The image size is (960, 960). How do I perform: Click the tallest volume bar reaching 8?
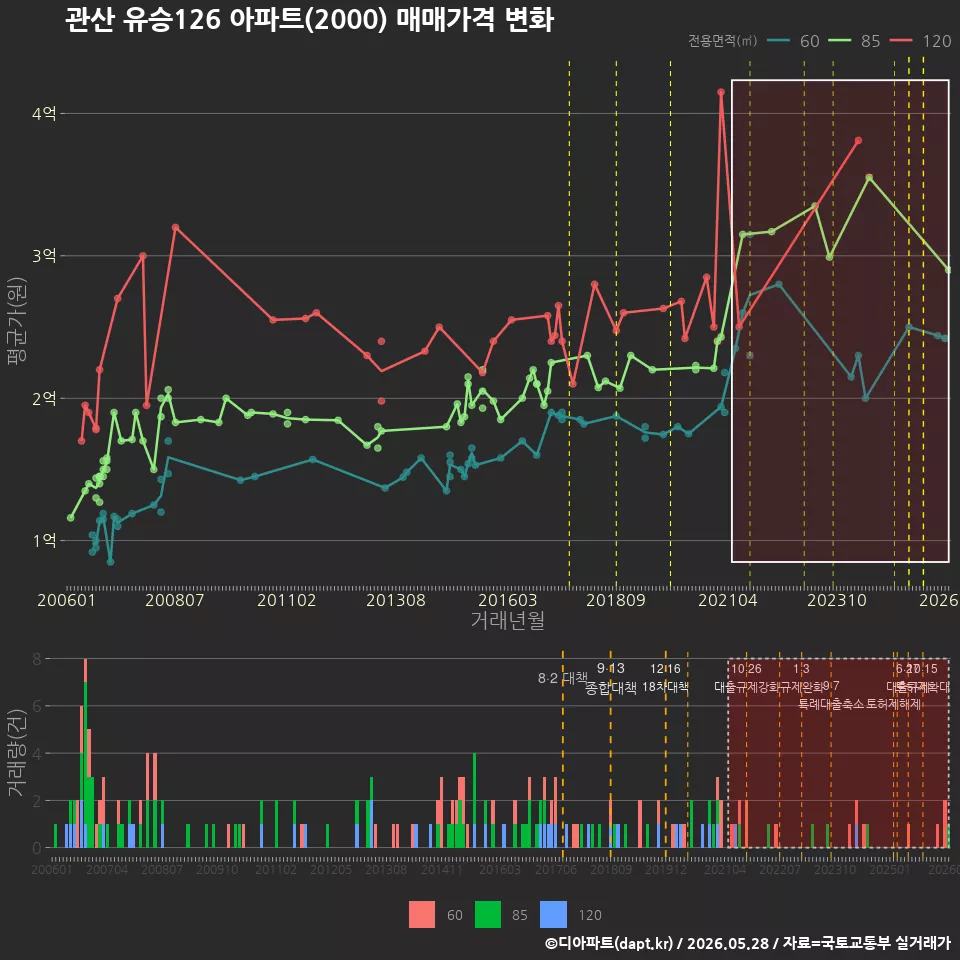pyautogui.click(x=85, y=753)
